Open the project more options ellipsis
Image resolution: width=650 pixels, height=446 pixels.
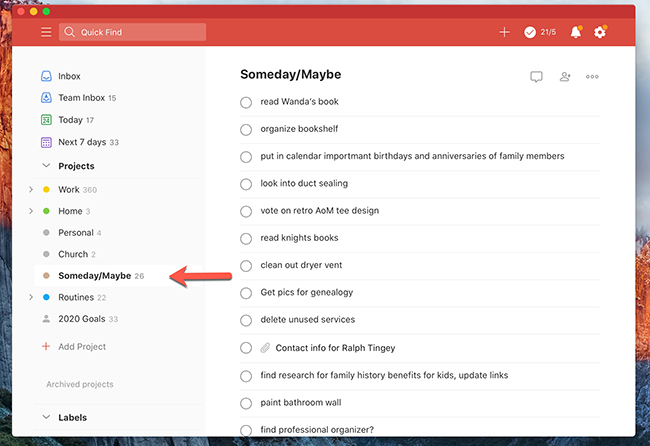592,77
